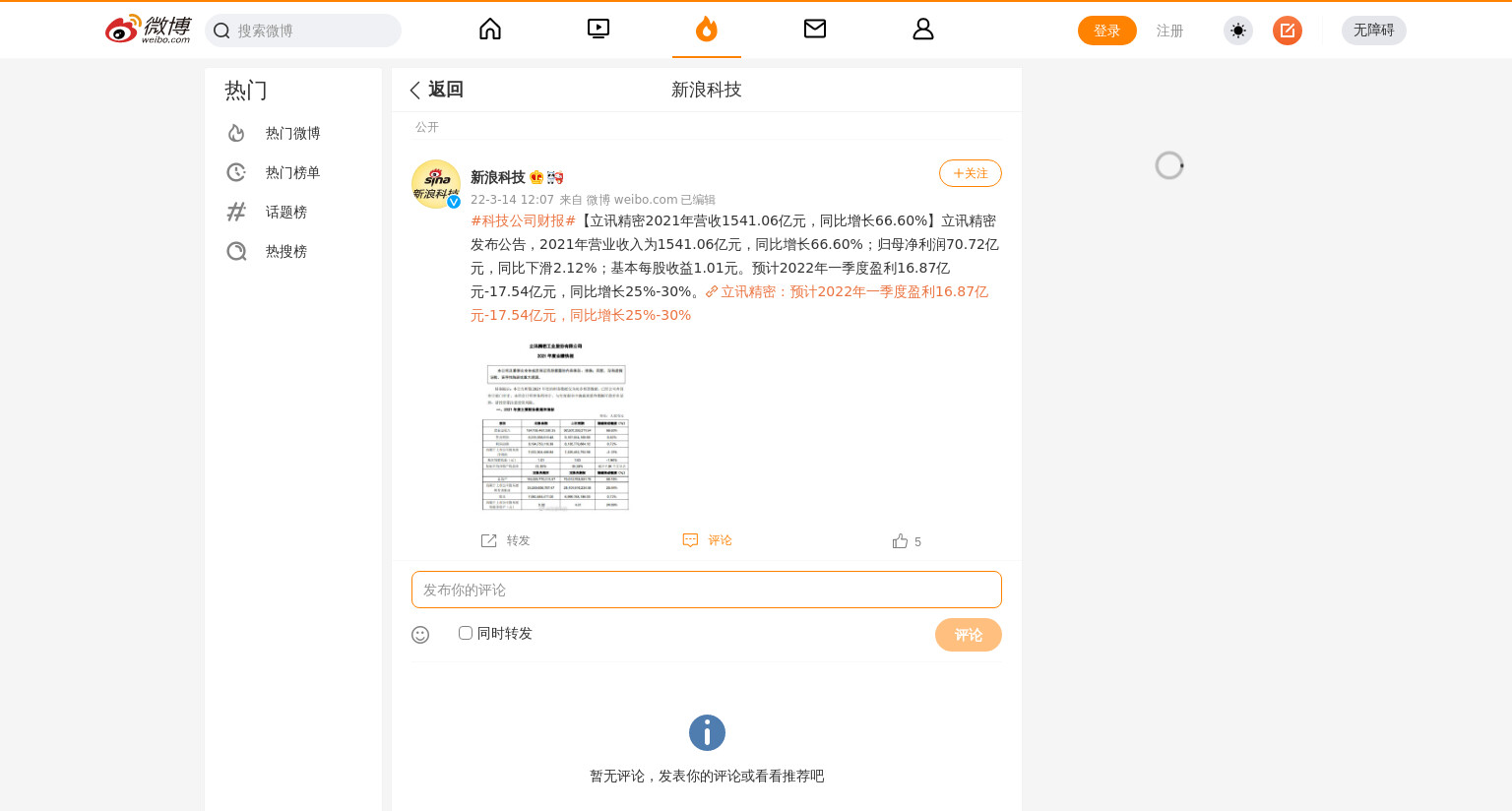1512x811 pixels.
Task: Click the 返回 back arrow
Action: click(415, 90)
